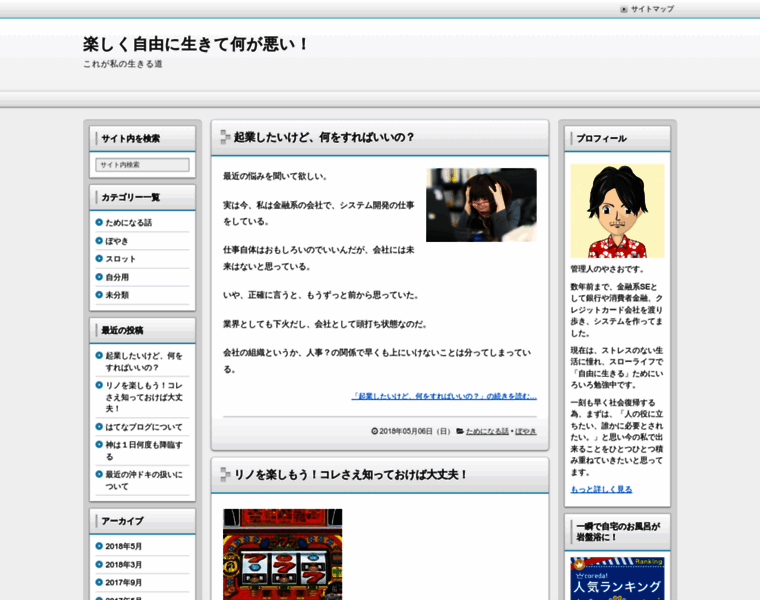Open the サイトマップ link at top
The height and width of the screenshot is (600, 760).
coord(652,9)
